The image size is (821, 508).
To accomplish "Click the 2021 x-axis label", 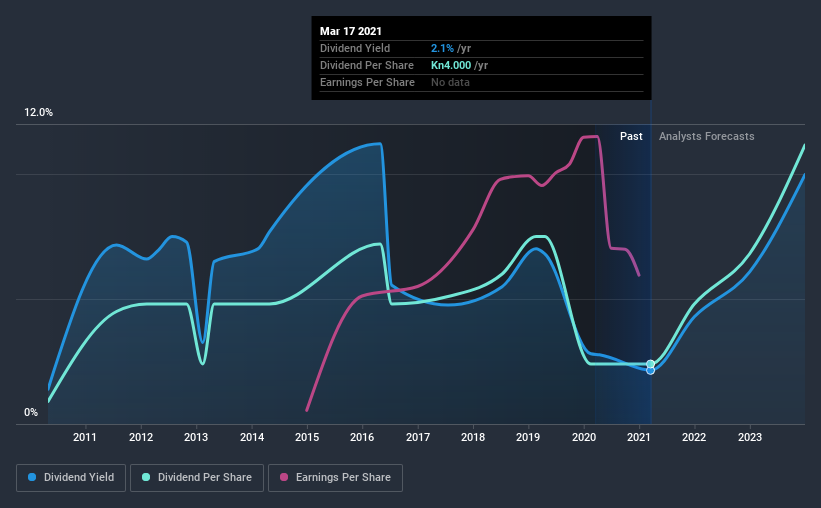I will click(x=639, y=437).
